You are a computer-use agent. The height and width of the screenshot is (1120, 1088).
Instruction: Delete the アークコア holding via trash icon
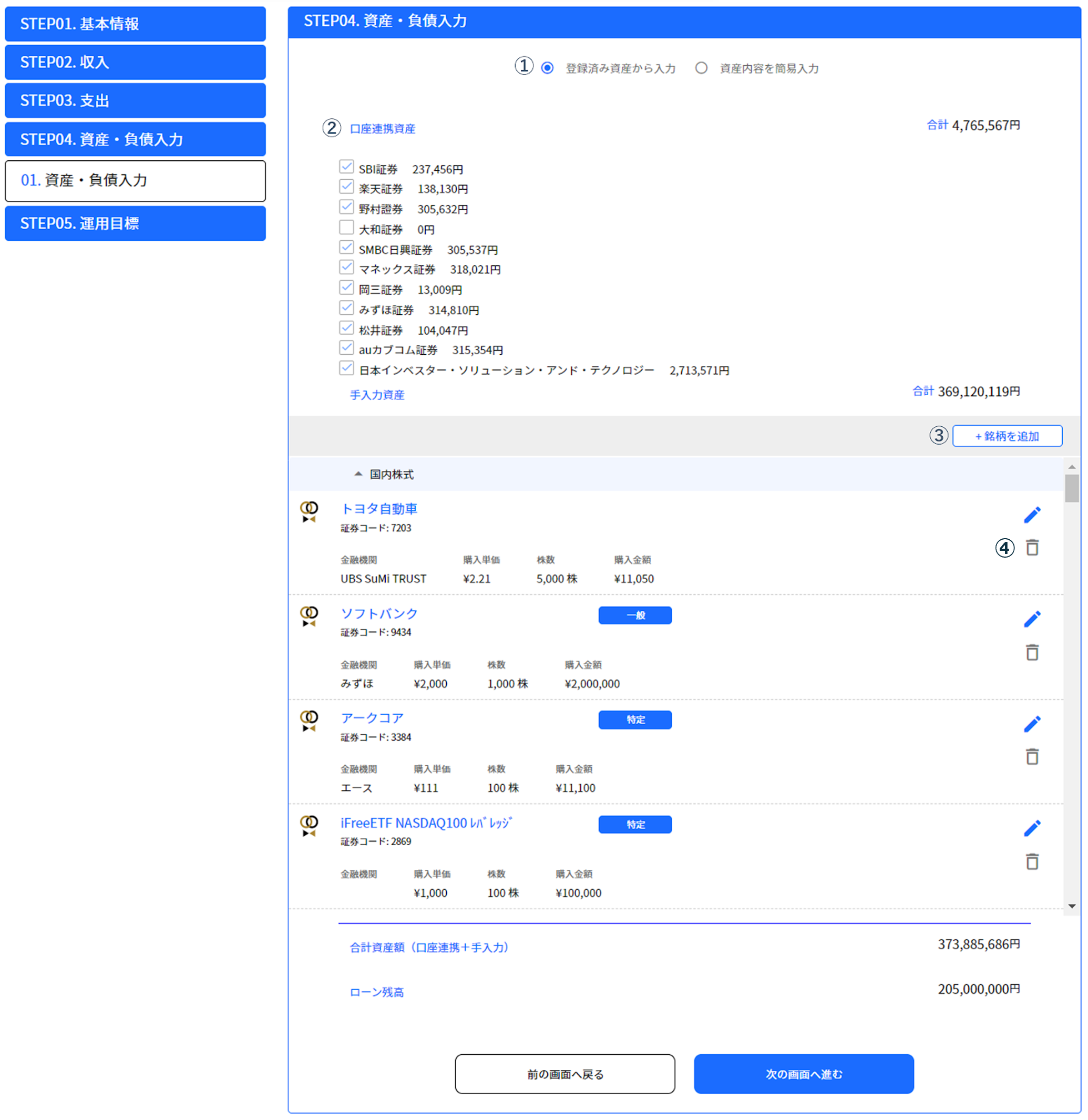tap(1032, 757)
